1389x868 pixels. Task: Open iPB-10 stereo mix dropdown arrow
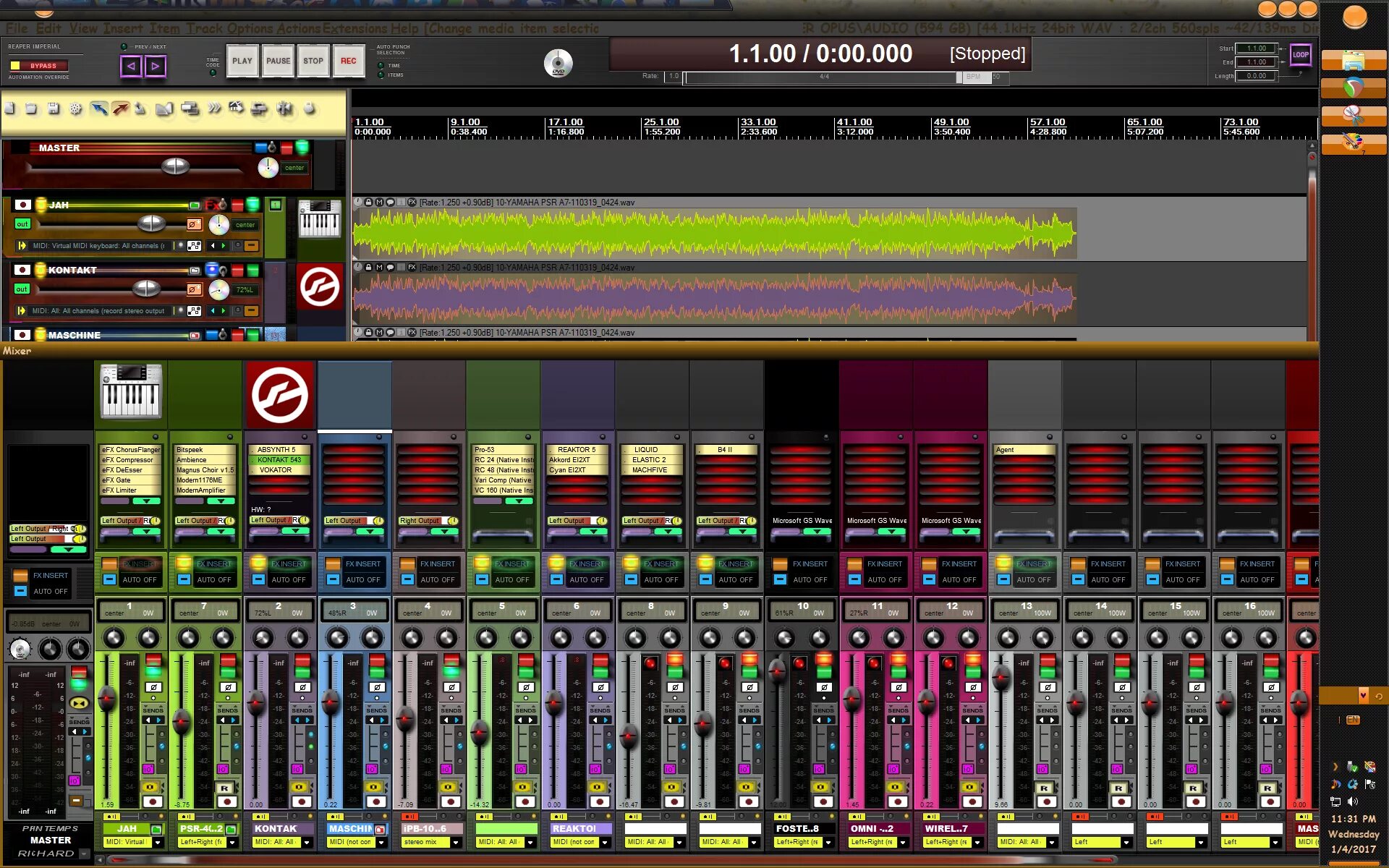pos(456,843)
